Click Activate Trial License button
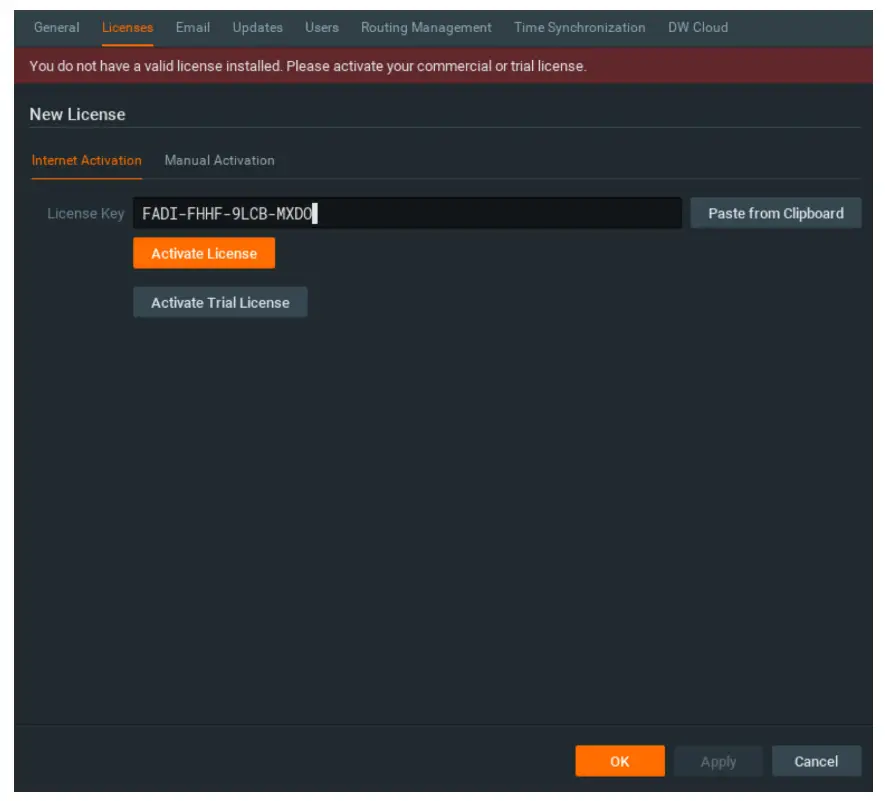Screen dimensions: 885x801 [x=220, y=303]
